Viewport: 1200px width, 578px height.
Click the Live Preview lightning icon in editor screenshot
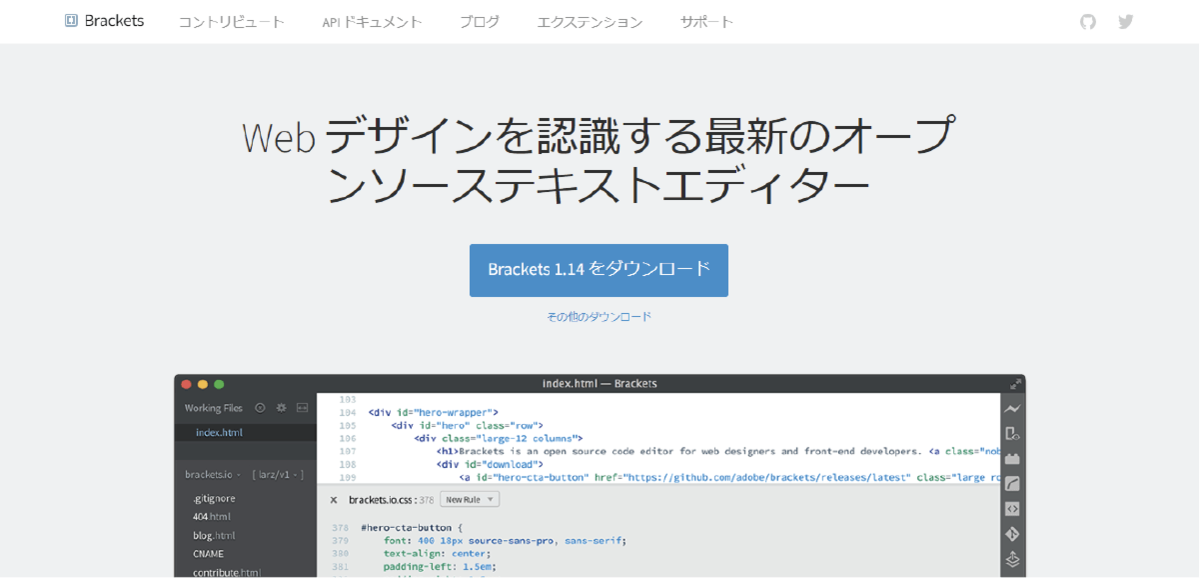click(x=1012, y=408)
